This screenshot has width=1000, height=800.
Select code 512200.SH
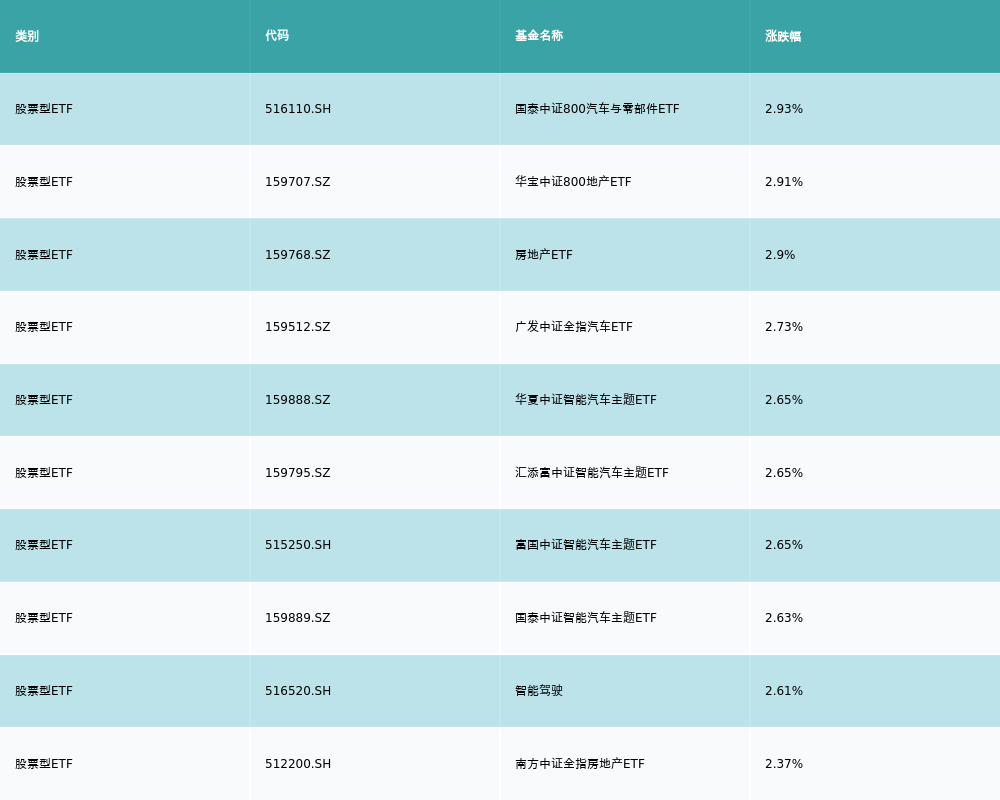coord(298,764)
